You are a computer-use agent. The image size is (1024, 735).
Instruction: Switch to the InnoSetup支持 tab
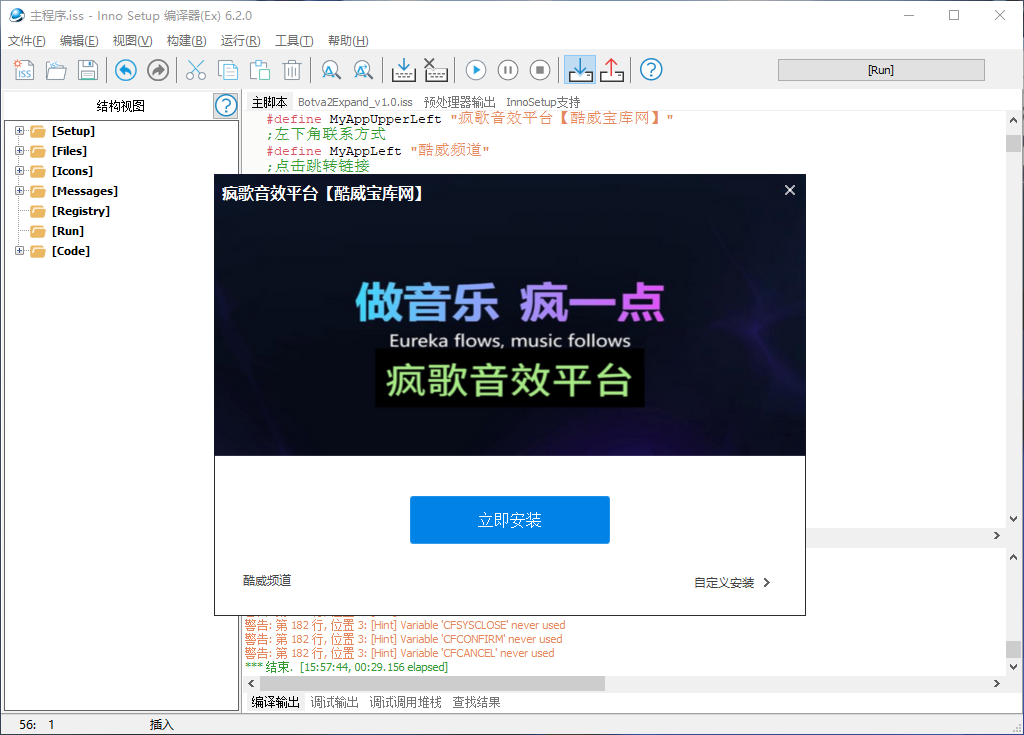pyautogui.click(x=543, y=102)
